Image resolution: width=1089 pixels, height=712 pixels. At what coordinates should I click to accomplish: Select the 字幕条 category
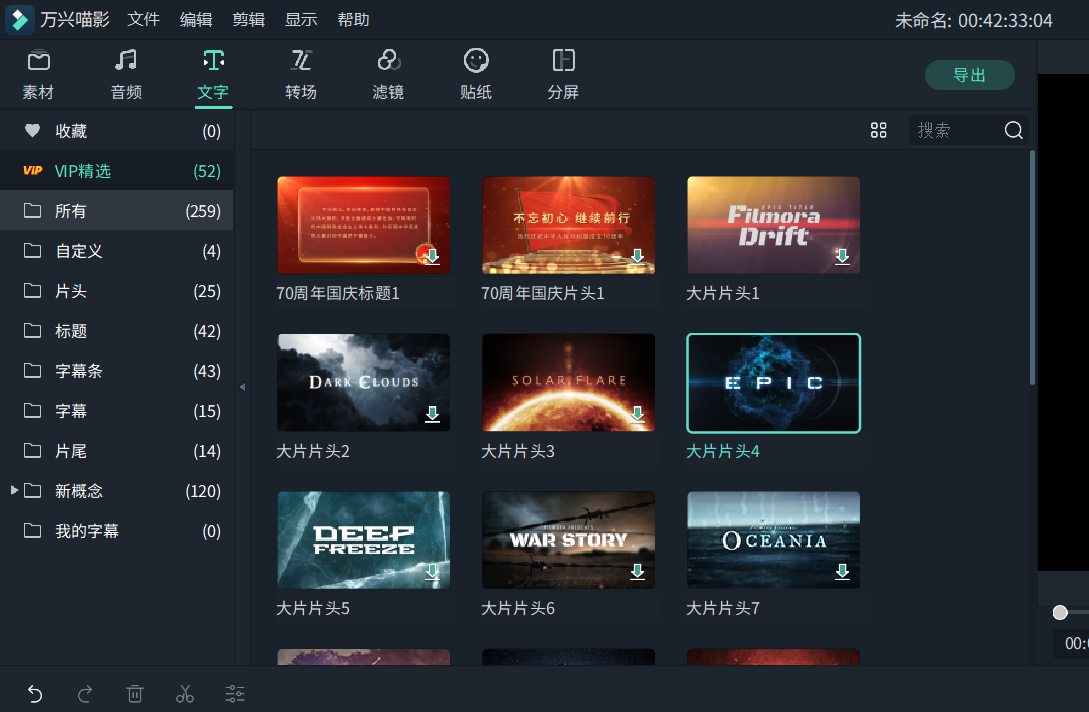pos(79,371)
